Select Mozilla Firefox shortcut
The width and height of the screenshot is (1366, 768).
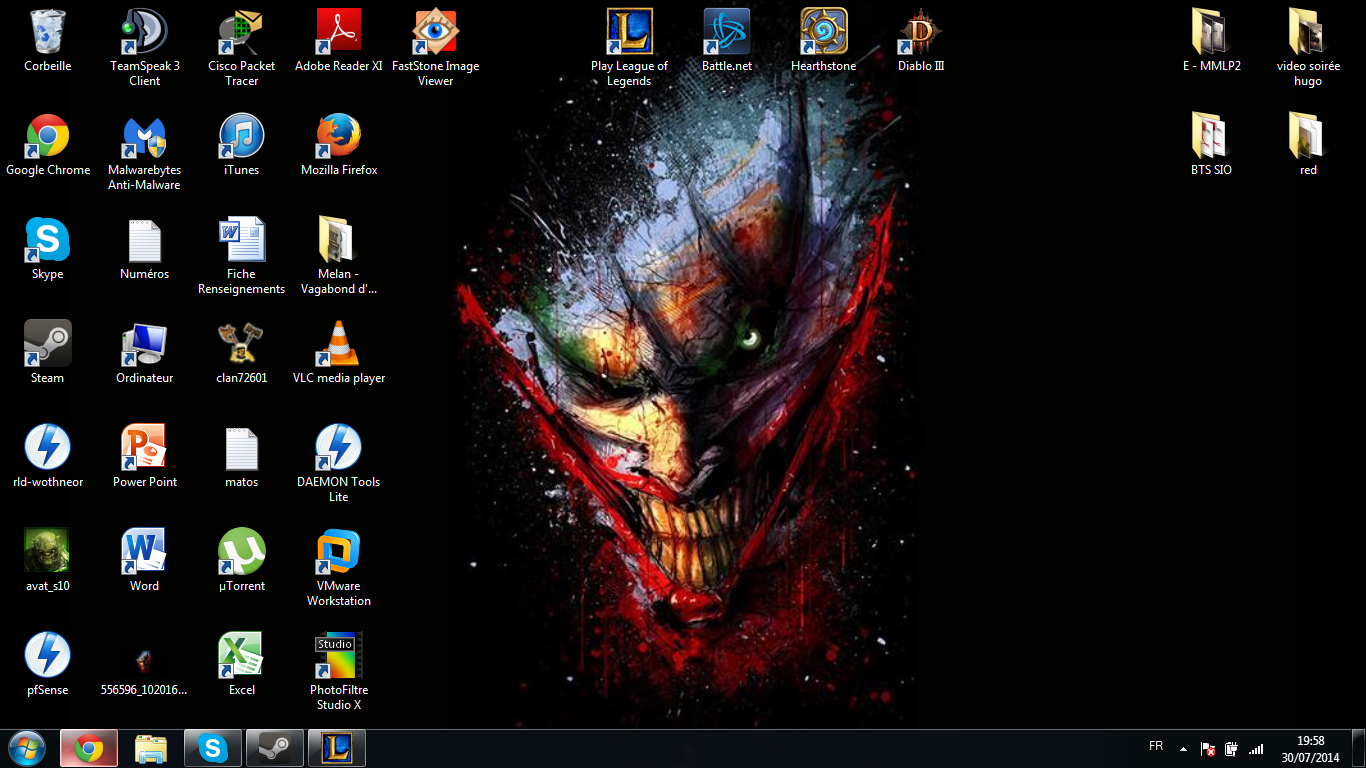click(338, 136)
